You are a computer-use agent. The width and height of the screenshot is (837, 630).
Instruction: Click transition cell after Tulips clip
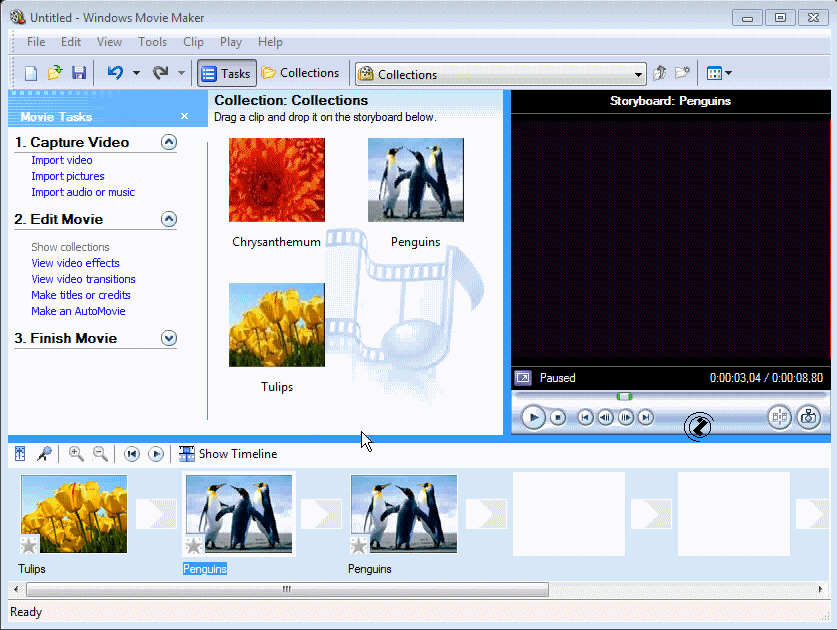point(156,514)
